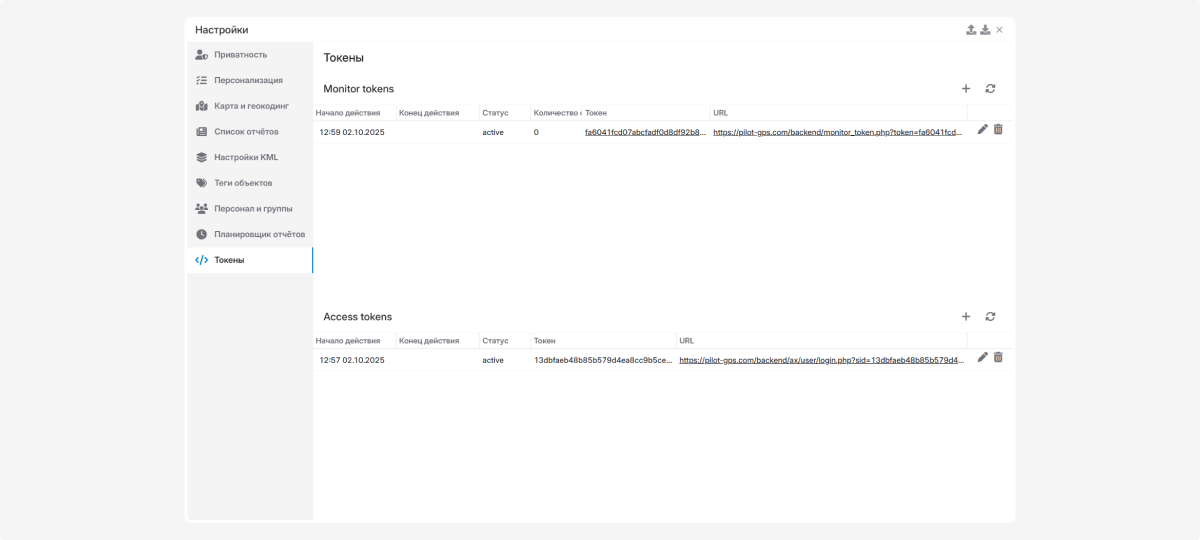Viewport: 1200px width, 540px height.
Task: Open the monitor token URL link
Action: click(838, 132)
